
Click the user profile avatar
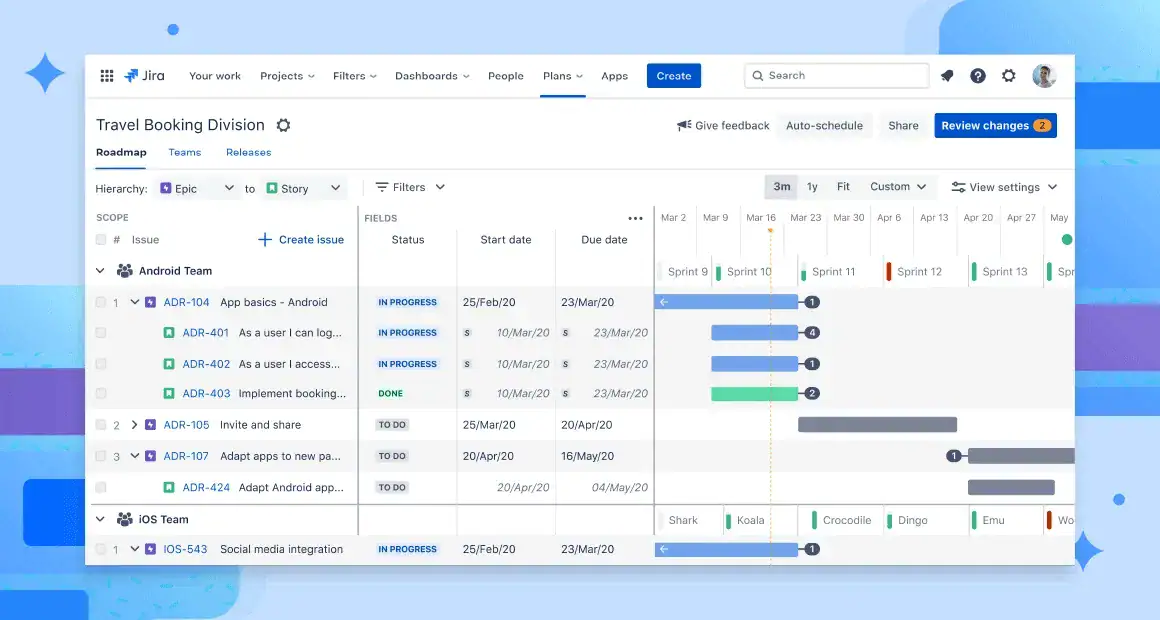coord(1044,75)
